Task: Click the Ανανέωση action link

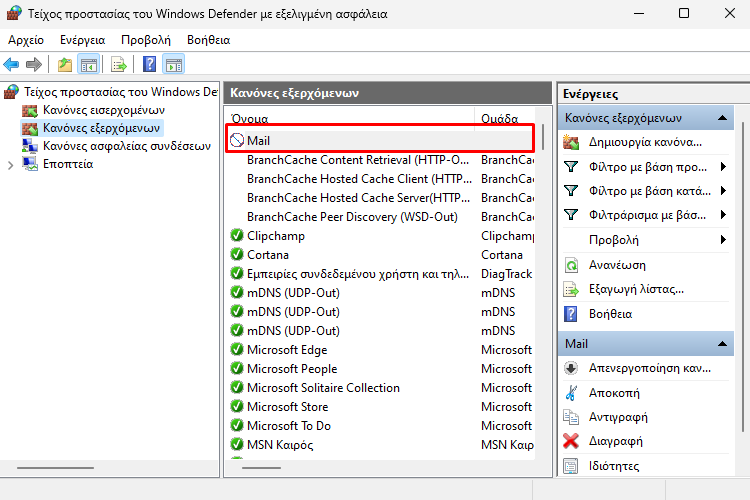Action: coord(617,265)
